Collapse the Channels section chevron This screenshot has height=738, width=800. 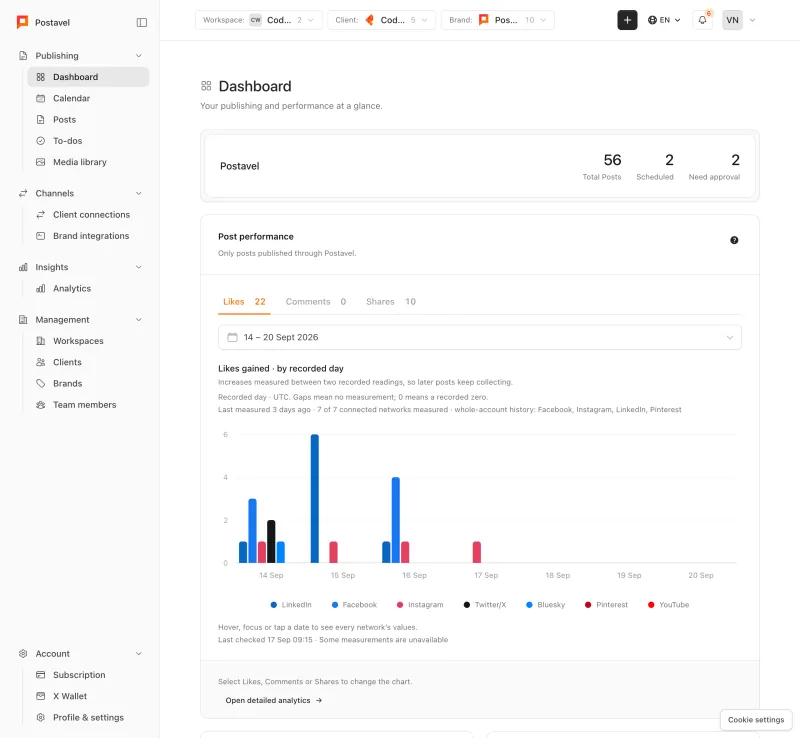click(139, 193)
